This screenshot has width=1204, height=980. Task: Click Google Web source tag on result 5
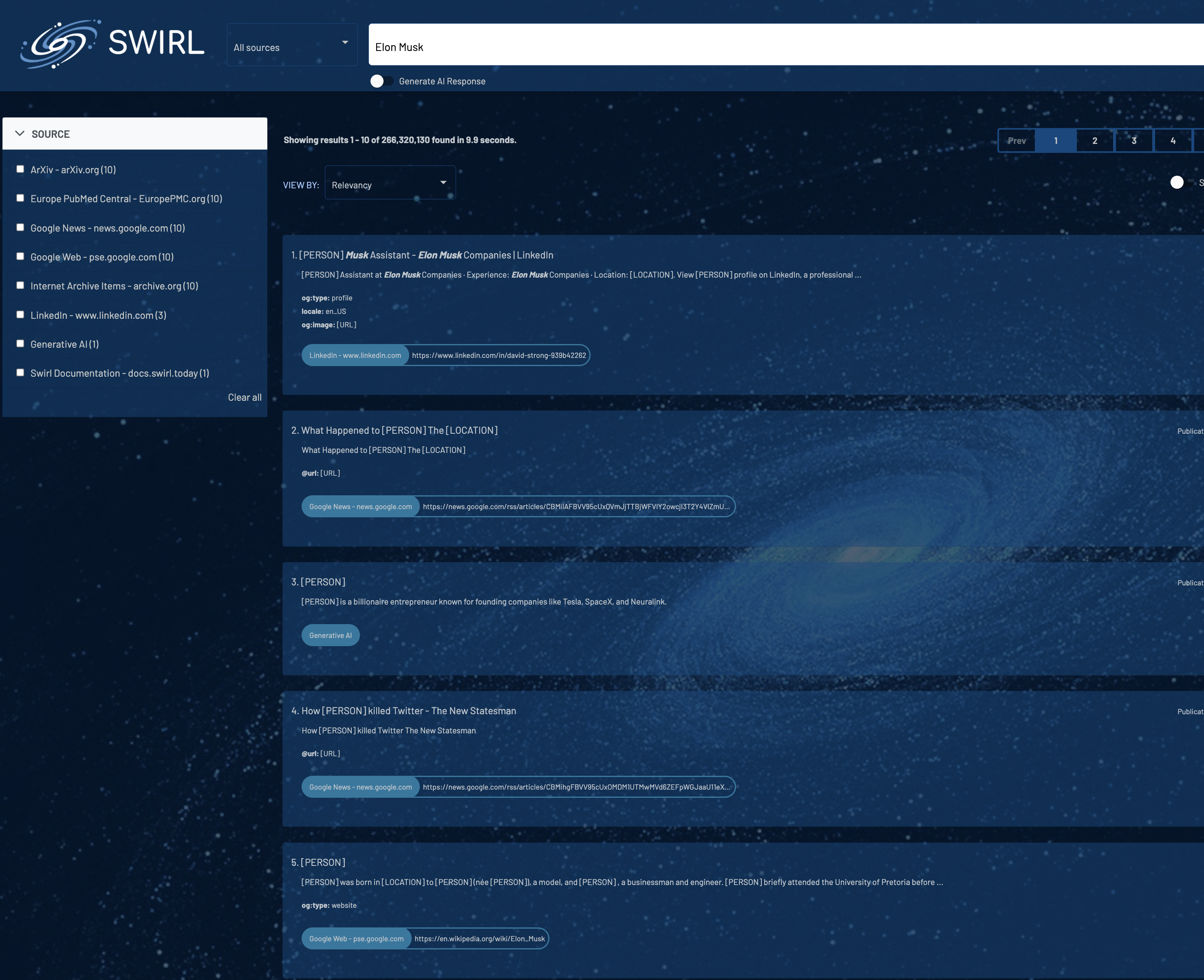[356, 939]
